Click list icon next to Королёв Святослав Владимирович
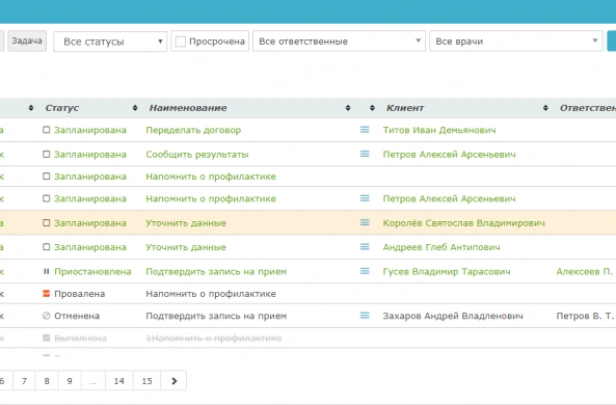 (x=365, y=223)
